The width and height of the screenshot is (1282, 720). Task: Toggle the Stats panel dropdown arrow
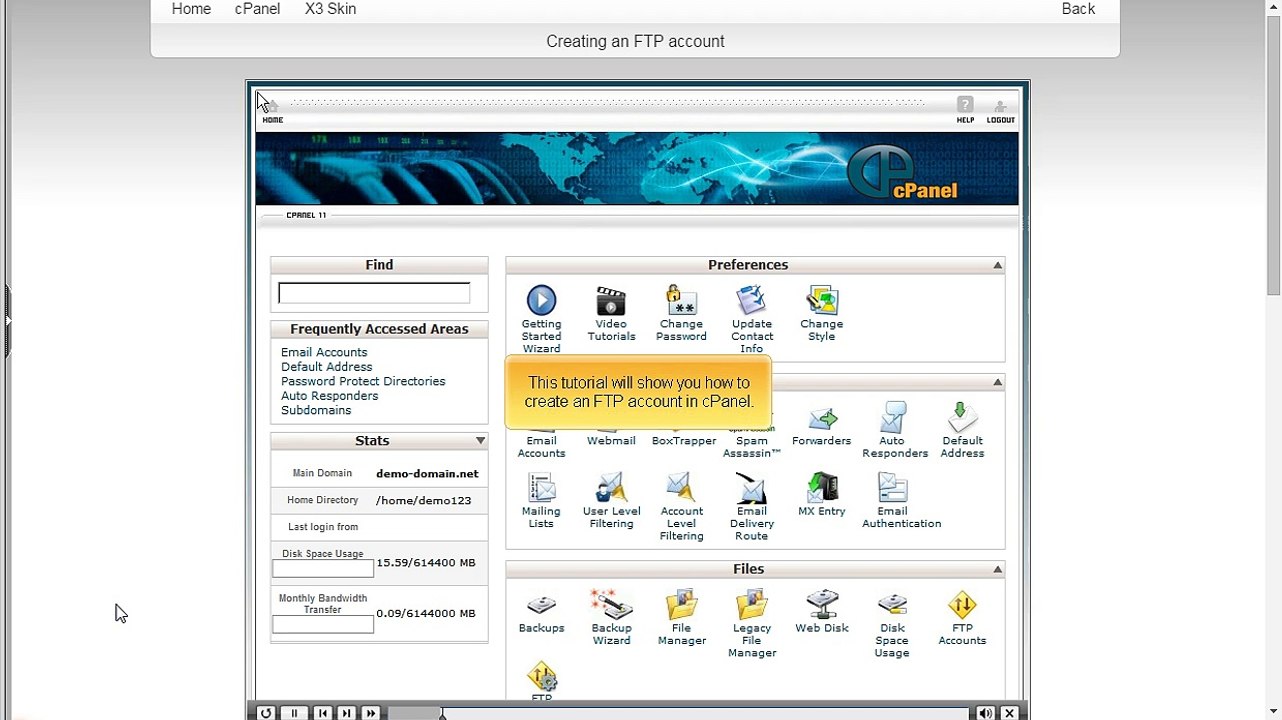[x=480, y=441]
